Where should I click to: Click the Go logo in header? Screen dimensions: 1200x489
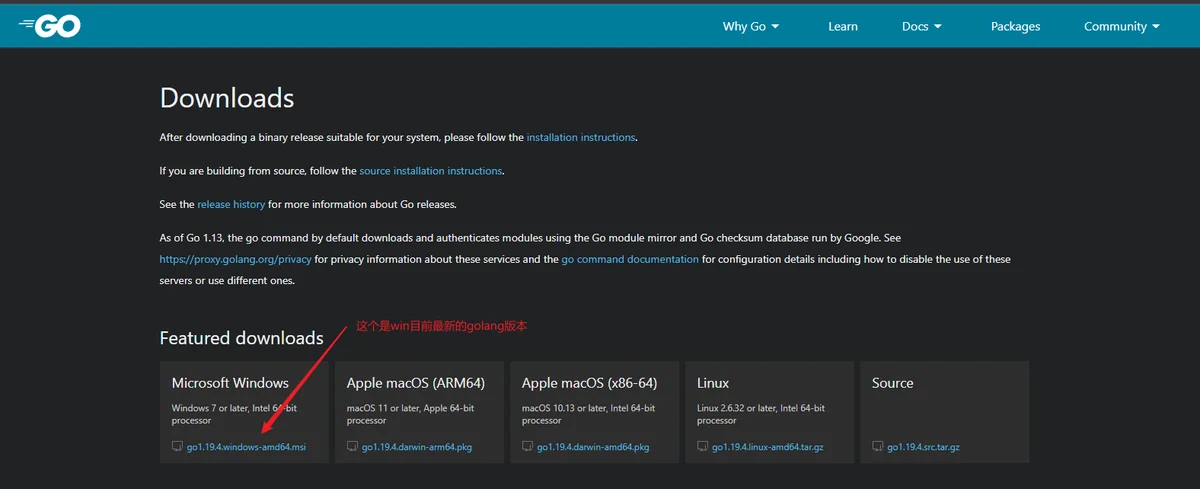(x=49, y=26)
